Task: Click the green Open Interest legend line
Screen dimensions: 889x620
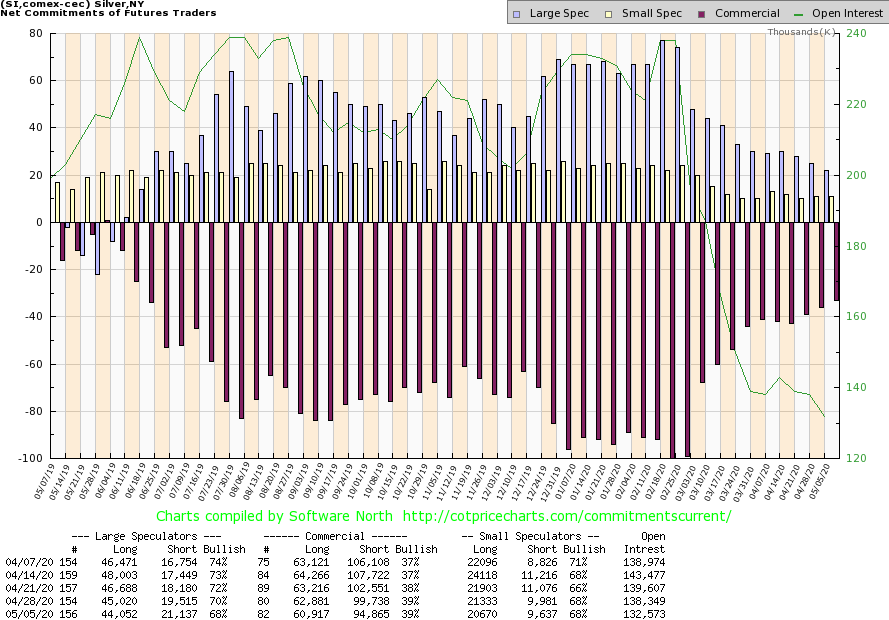Action: (x=798, y=14)
